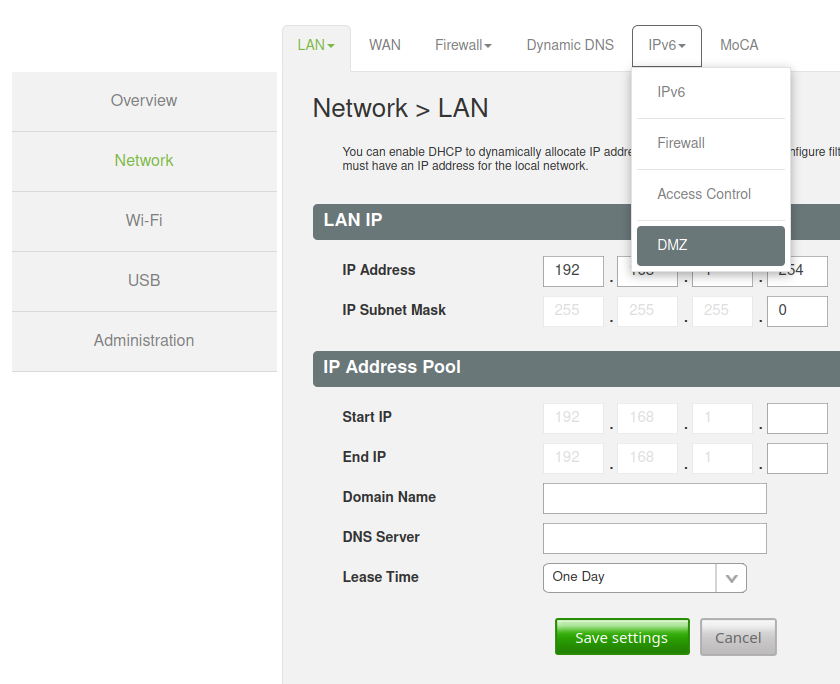Expand the Firewall tab menu

click(x=463, y=45)
